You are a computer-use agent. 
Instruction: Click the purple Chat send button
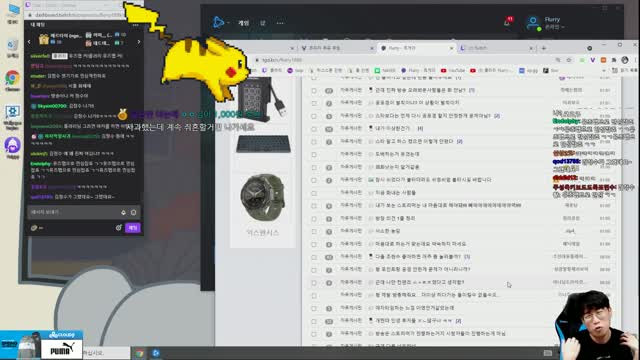pos(133,228)
